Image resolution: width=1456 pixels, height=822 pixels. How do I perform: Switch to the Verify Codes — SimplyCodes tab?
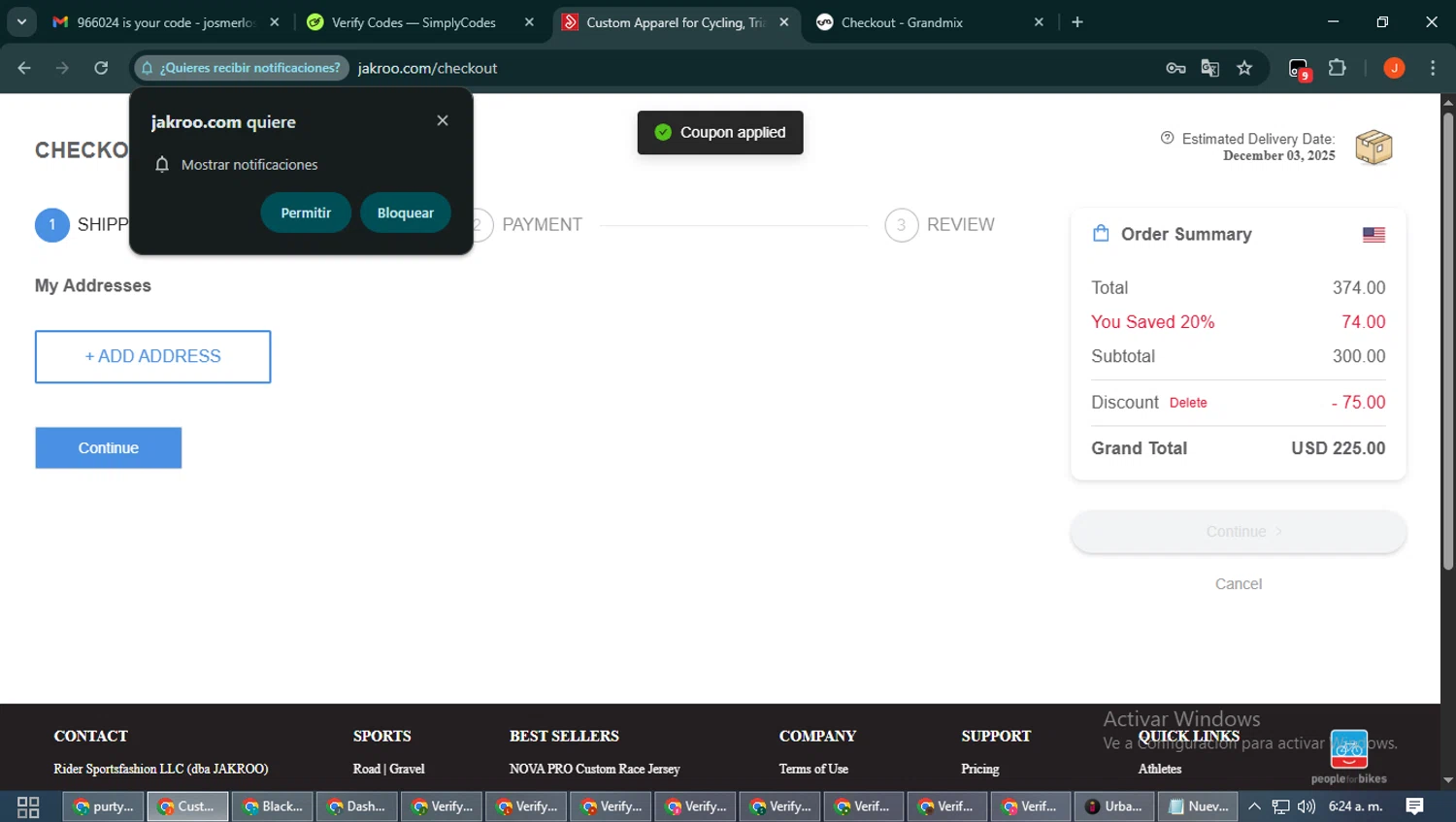pyautogui.click(x=419, y=22)
